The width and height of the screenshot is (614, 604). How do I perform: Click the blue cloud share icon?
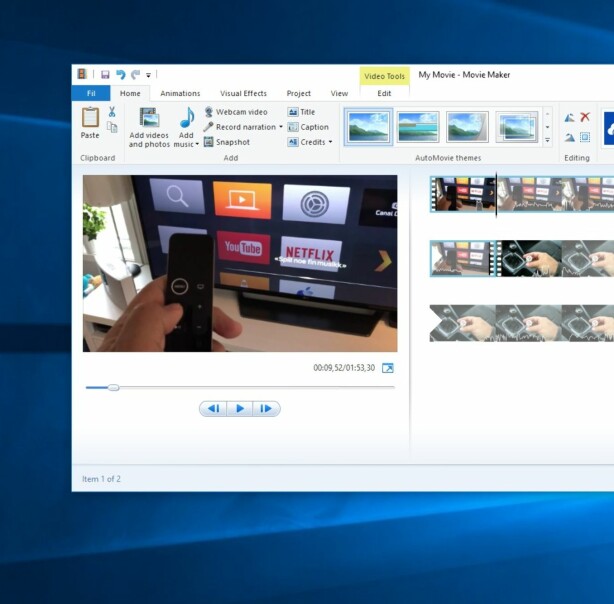tap(609, 128)
